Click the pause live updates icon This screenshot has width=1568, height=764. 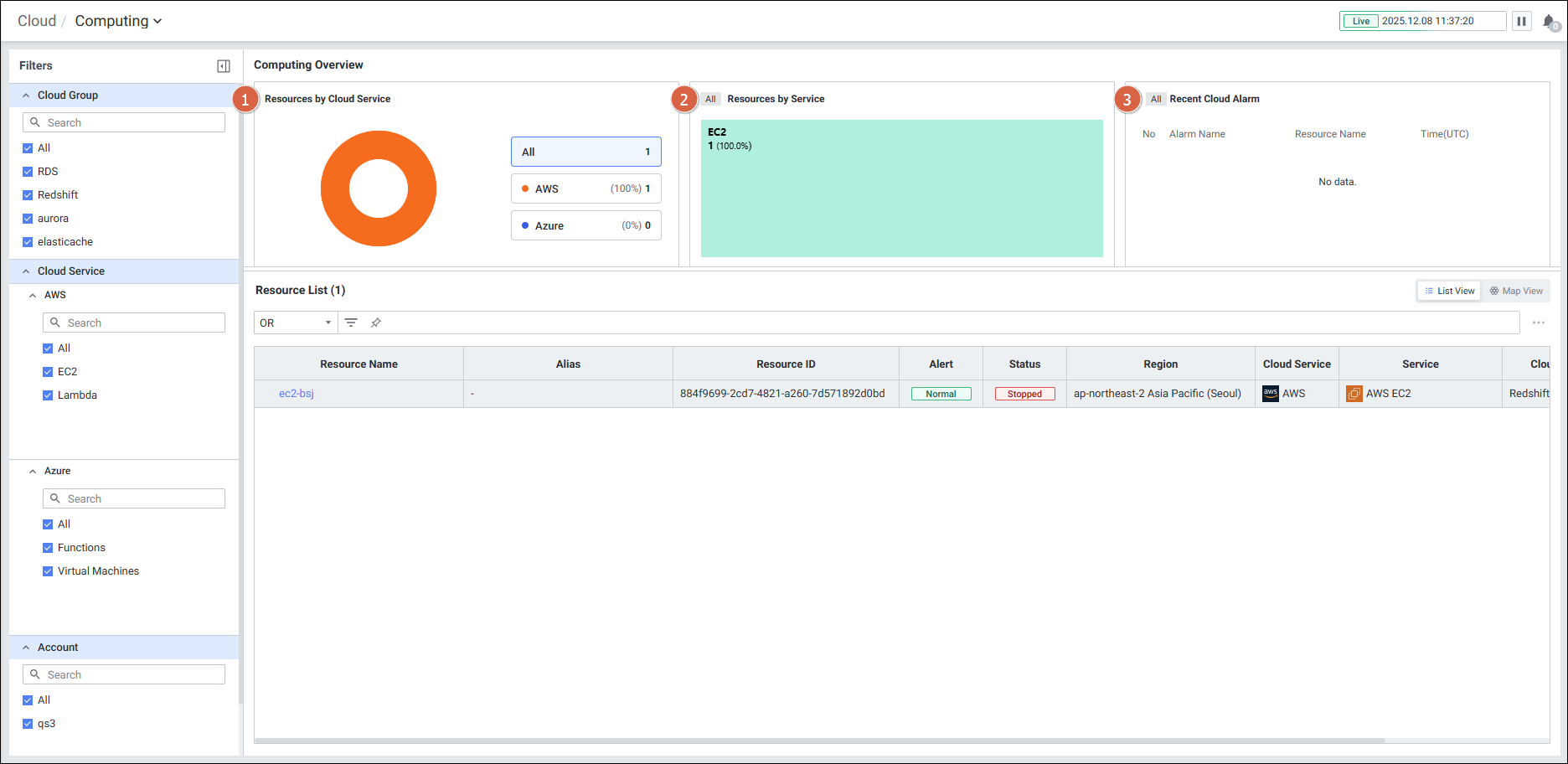click(1521, 21)
